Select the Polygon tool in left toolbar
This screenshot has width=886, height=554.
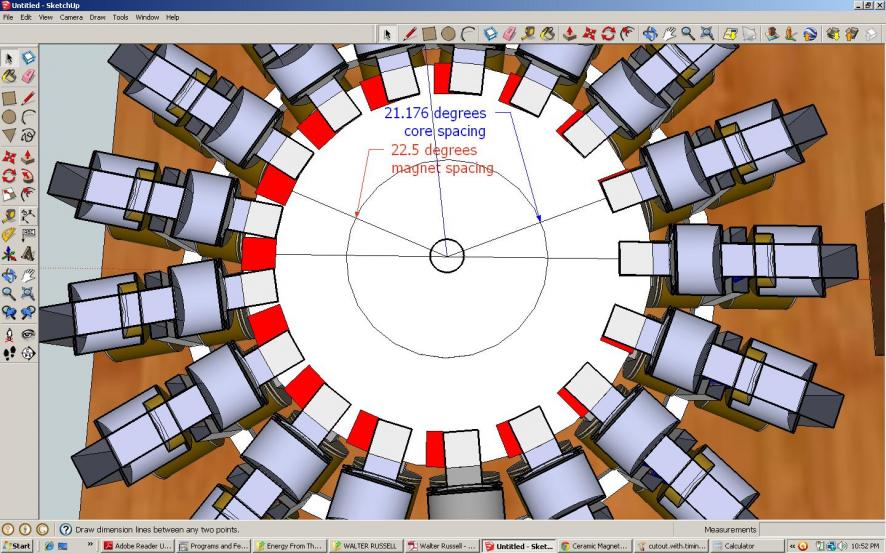coord(9,135)
